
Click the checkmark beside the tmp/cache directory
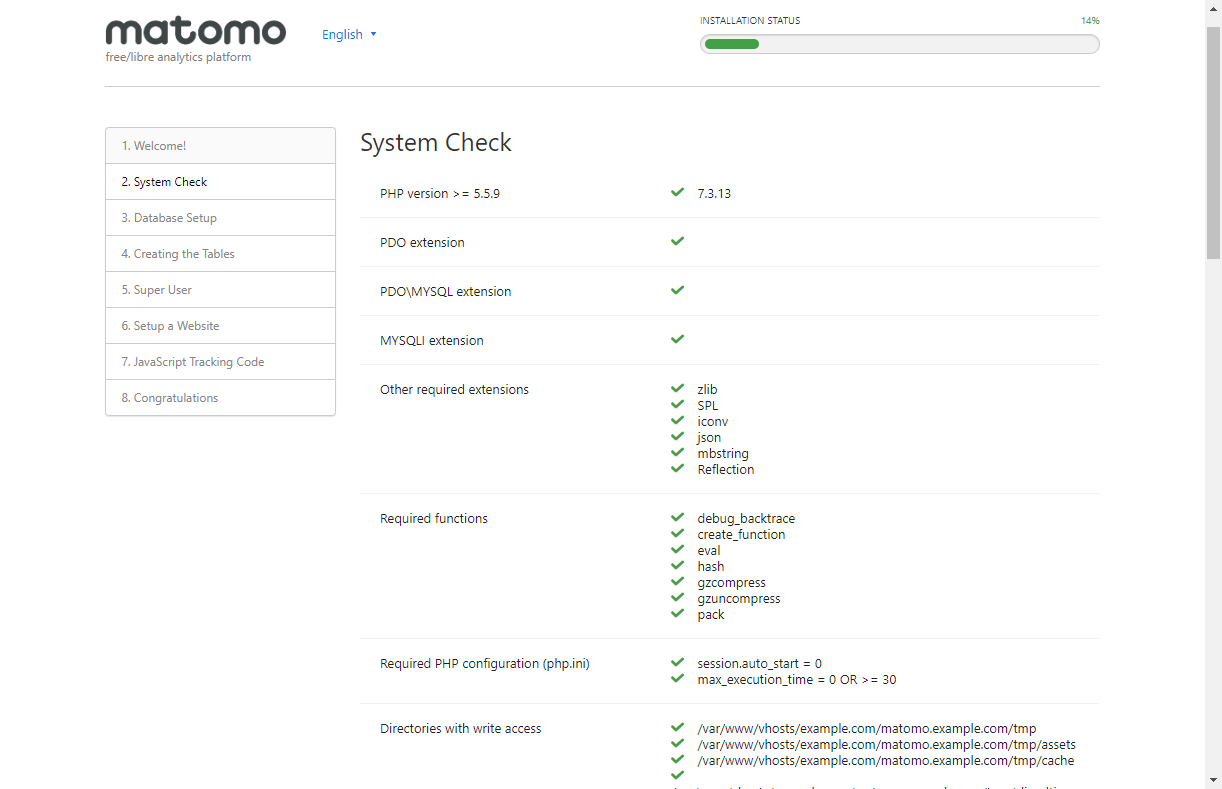pos(677,760)
